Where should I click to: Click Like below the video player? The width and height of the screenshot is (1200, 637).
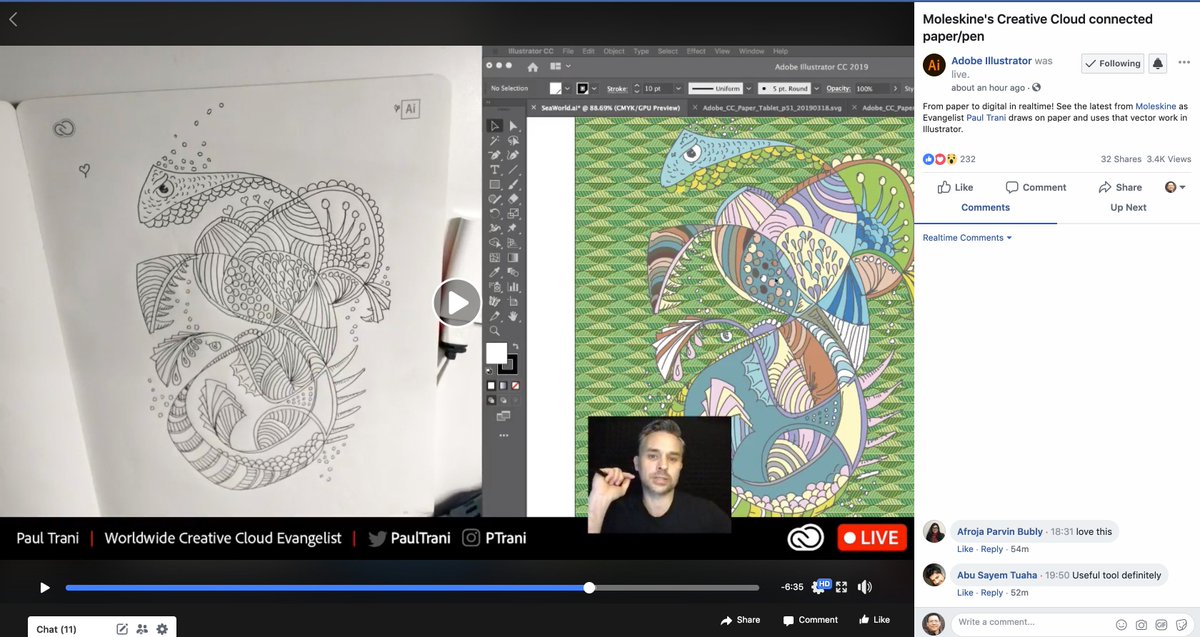click(x=874, y=620)
